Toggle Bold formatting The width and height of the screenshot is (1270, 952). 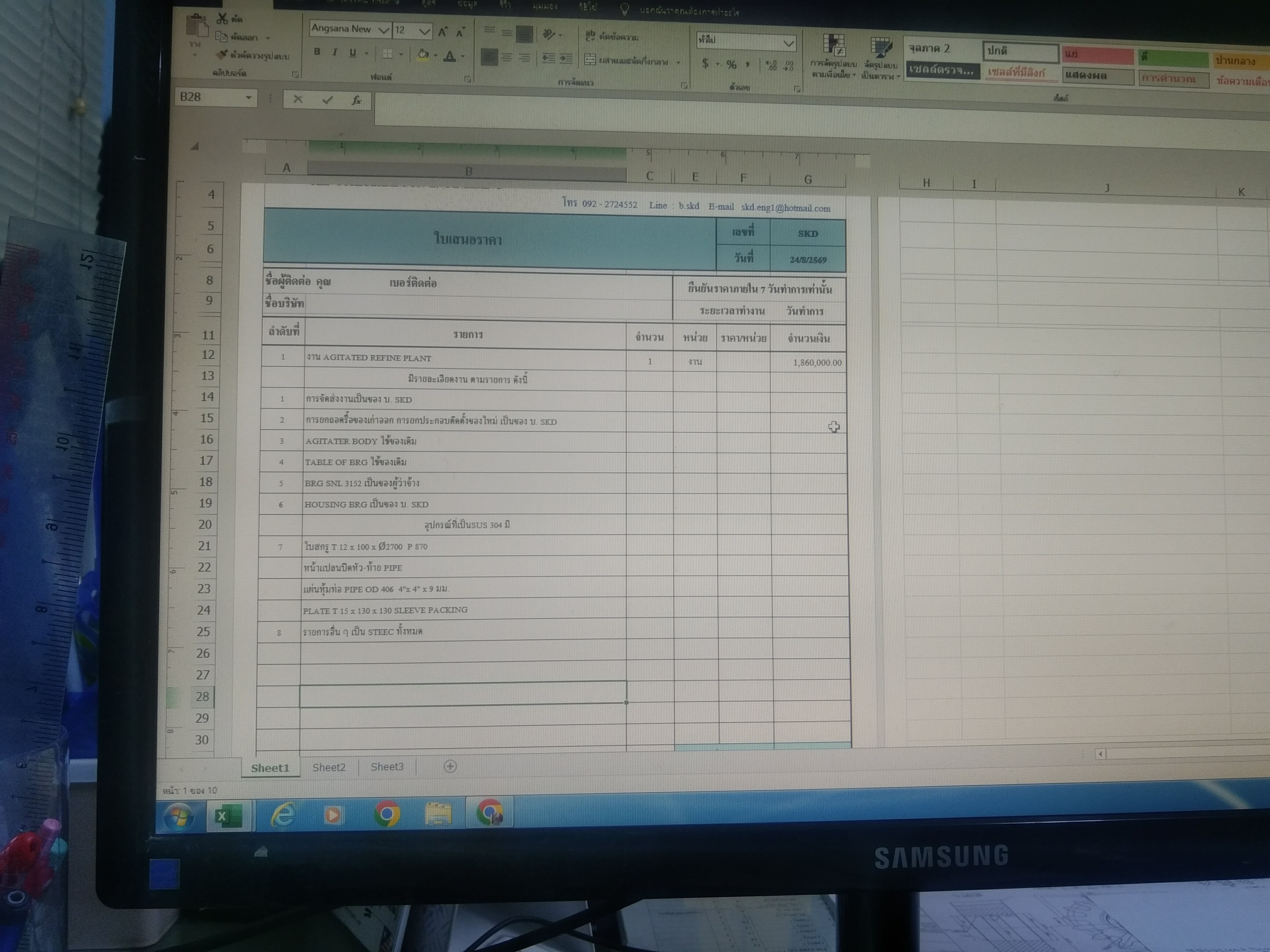click(317, 52)
